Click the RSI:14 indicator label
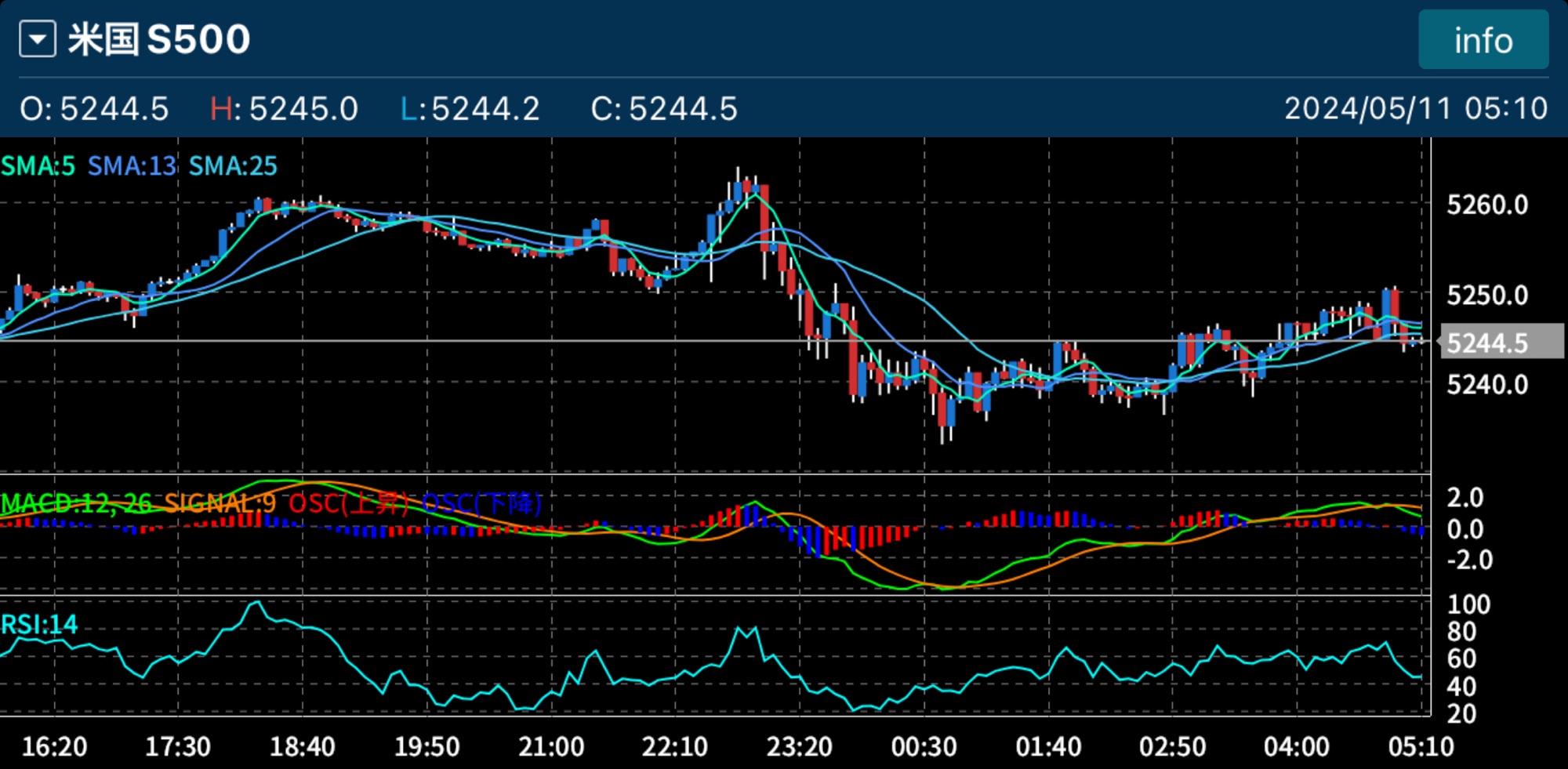 tap(39, 625)
